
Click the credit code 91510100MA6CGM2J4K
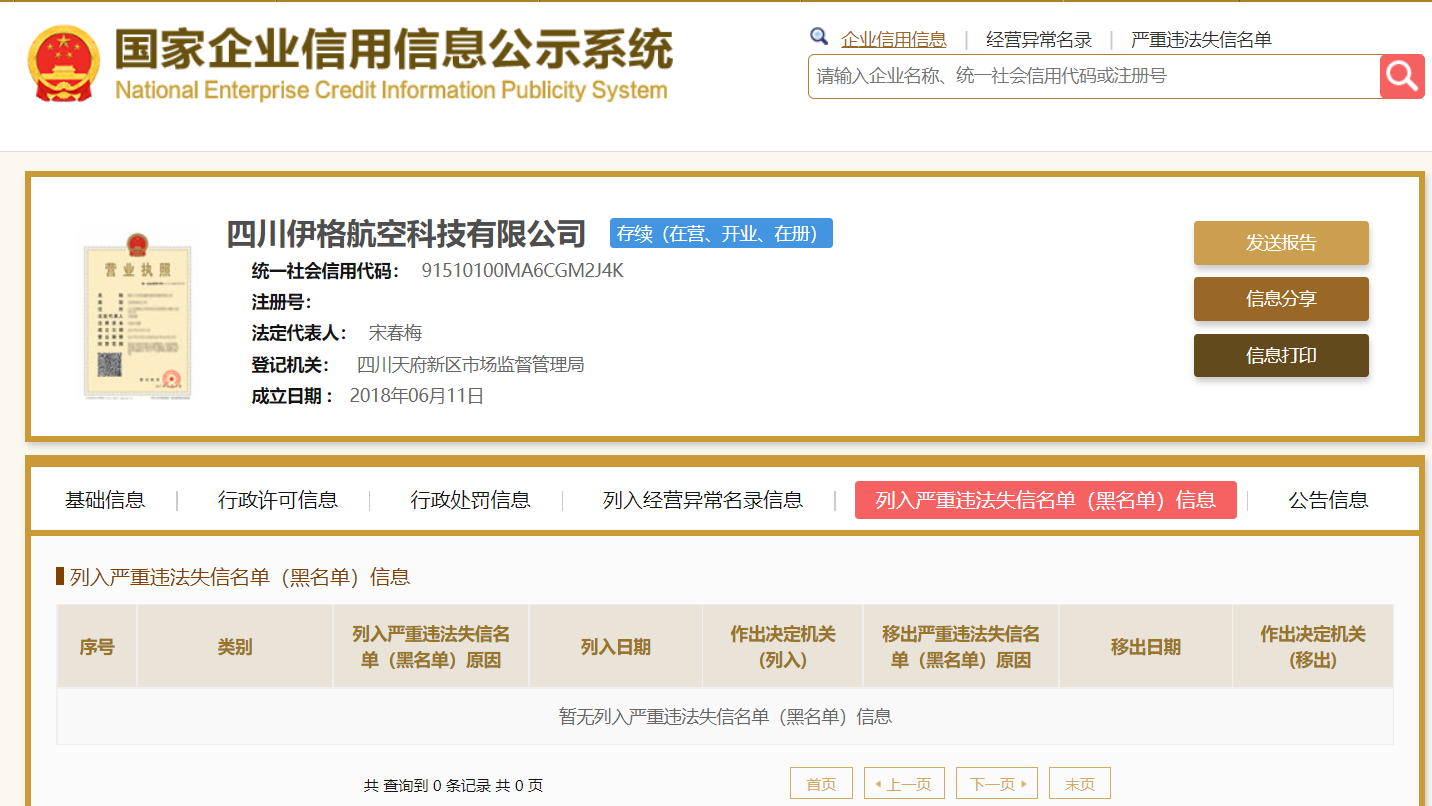(522, 271)
